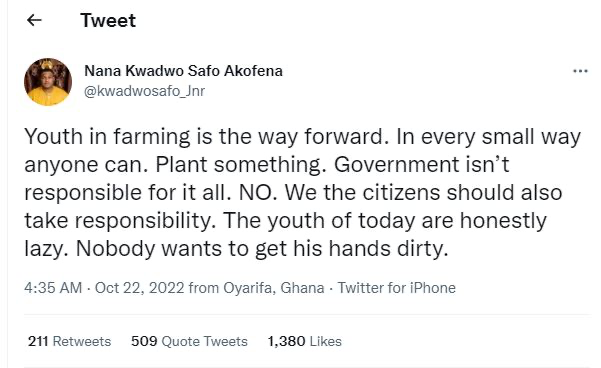View the 509 Quote Tweets

189,341
